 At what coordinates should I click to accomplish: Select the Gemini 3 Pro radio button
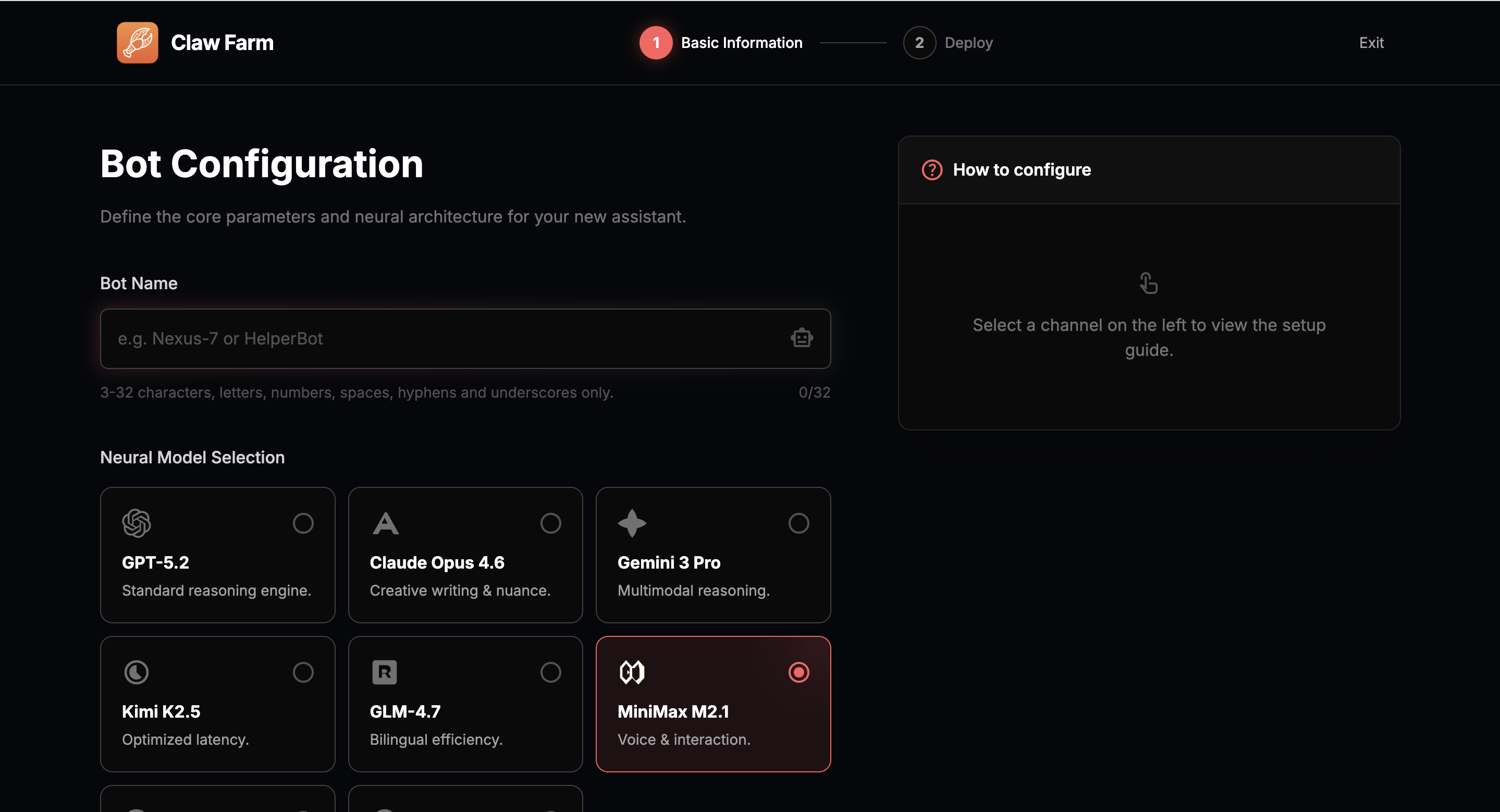point(798,523)
